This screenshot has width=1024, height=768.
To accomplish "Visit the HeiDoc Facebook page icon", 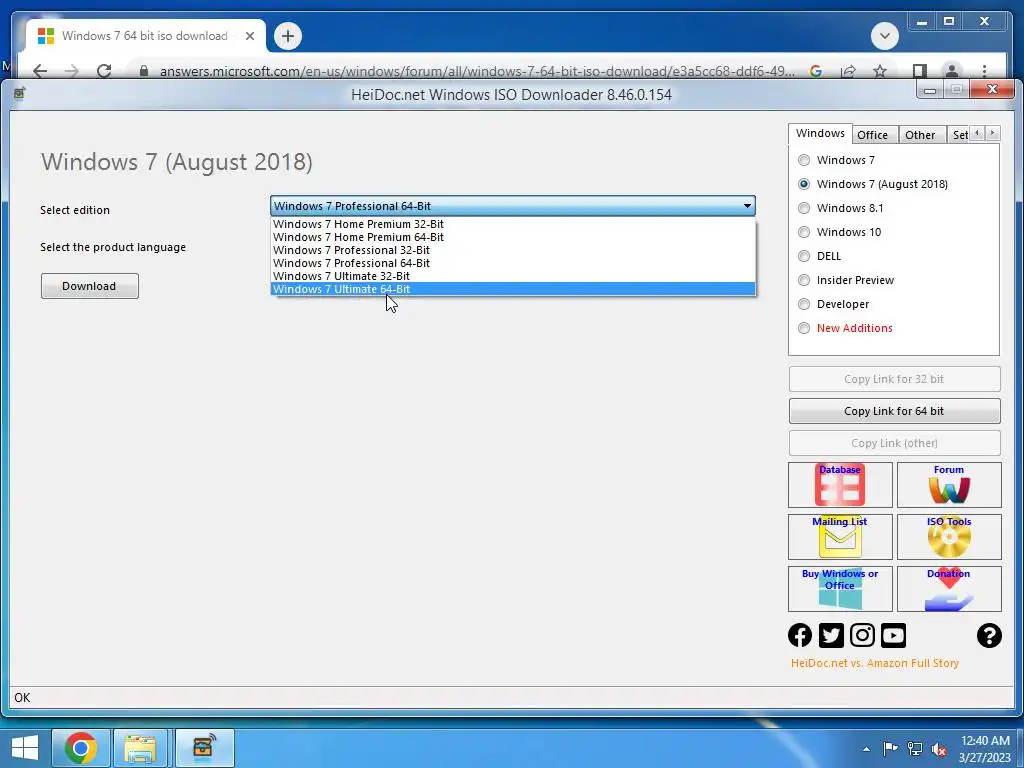I will pyautogui.click(x=799, y=635).
